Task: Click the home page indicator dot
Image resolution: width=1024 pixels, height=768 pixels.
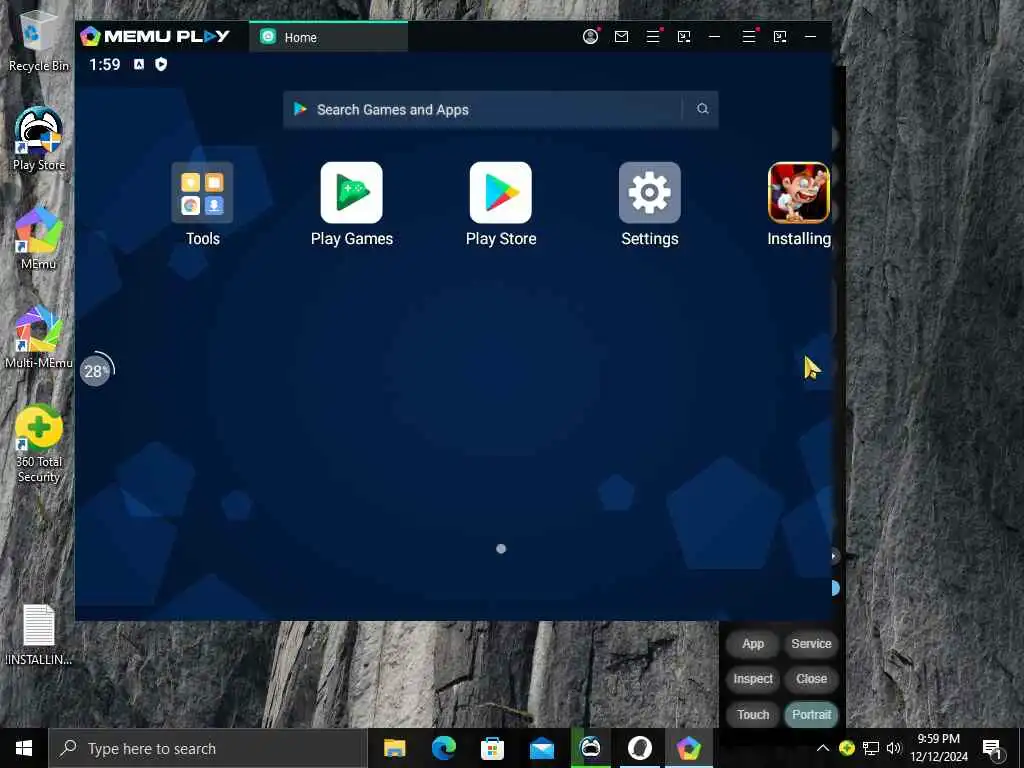Action: [501, 549]
